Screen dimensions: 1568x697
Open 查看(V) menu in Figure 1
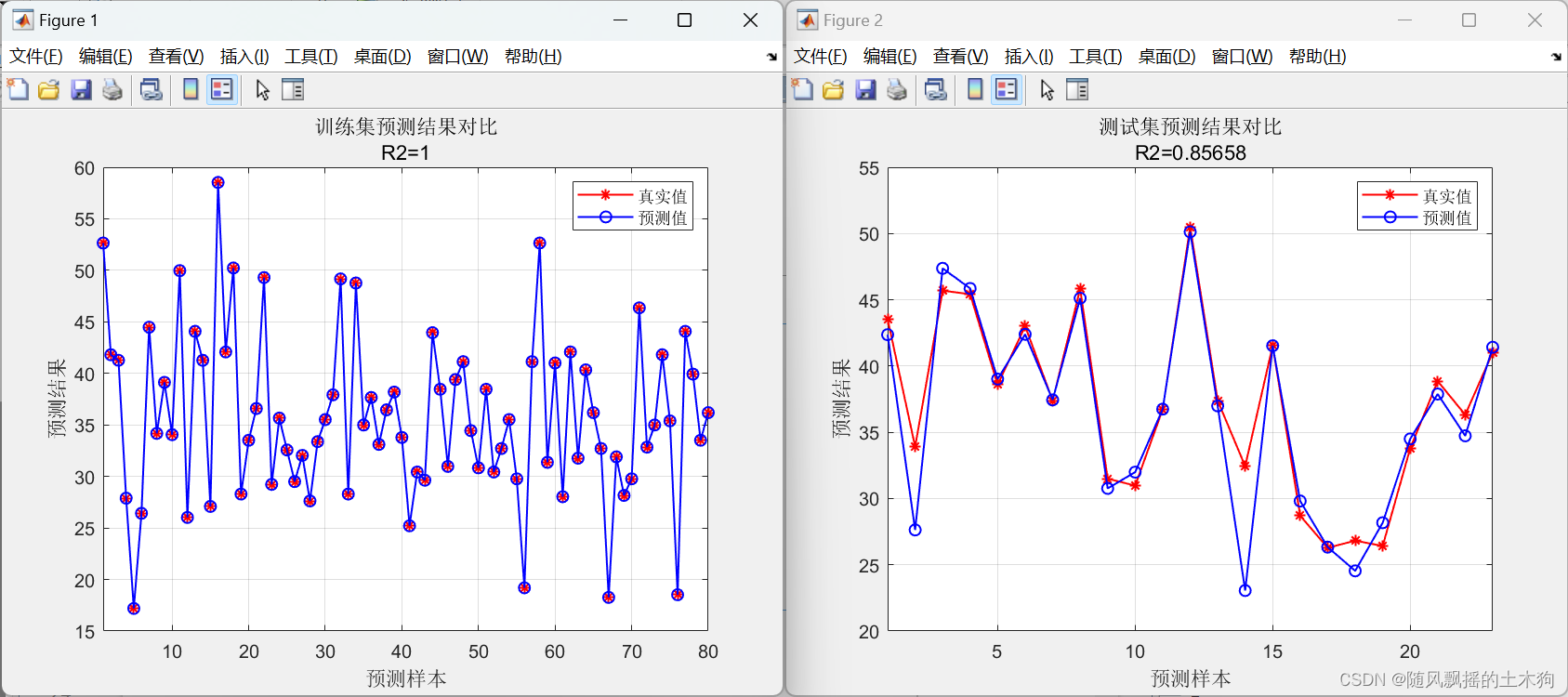tap(177, 57)
